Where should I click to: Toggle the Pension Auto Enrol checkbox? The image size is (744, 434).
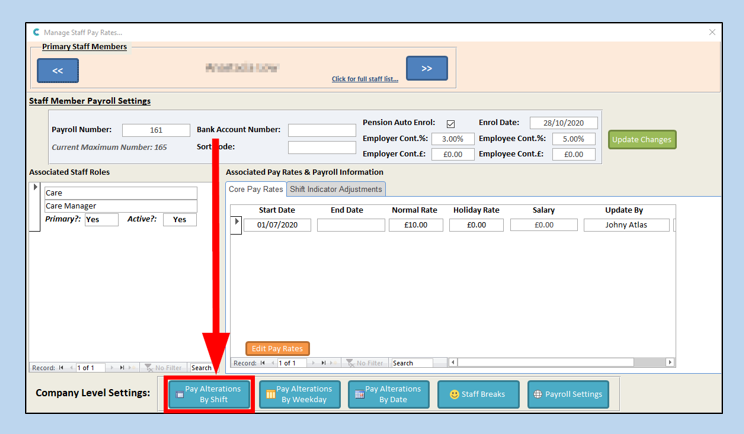pyautogui.click(x=451, y=124)
